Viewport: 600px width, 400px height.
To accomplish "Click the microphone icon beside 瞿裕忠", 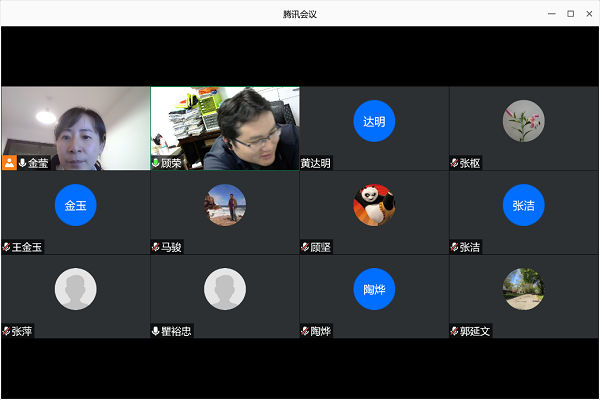I will pyautogui.click(x=156, y=331).
